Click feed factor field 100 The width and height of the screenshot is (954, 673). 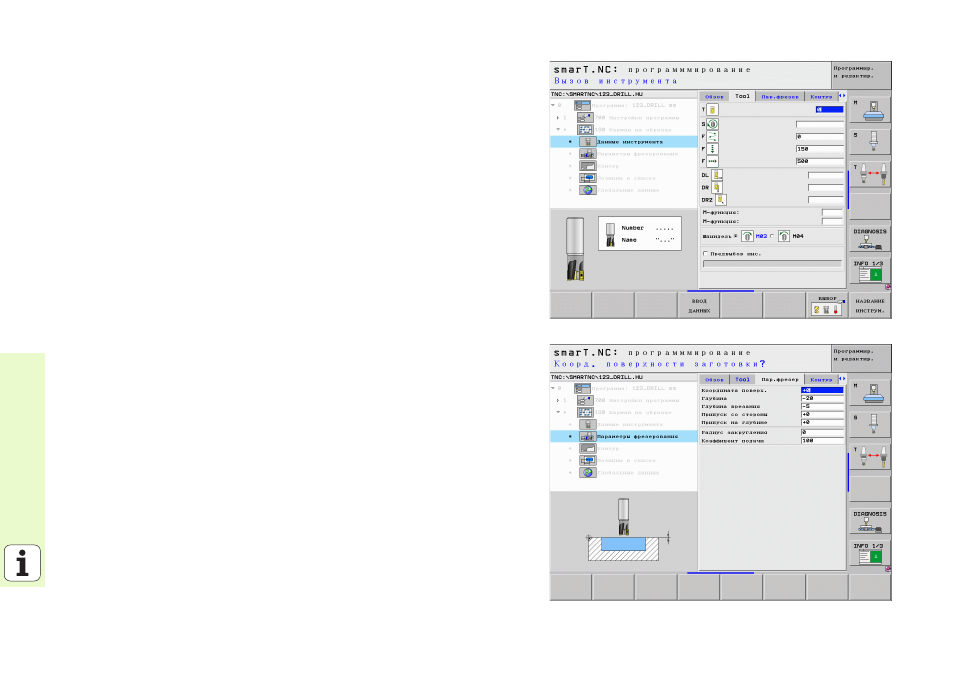823,440
